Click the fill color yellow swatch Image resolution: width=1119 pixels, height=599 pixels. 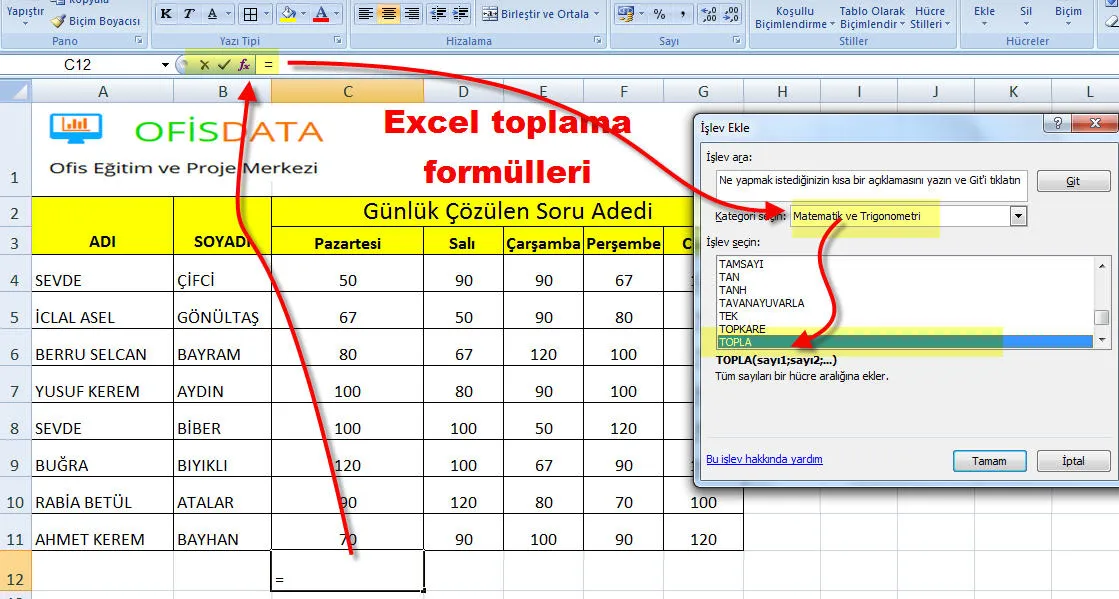[287, 14]
